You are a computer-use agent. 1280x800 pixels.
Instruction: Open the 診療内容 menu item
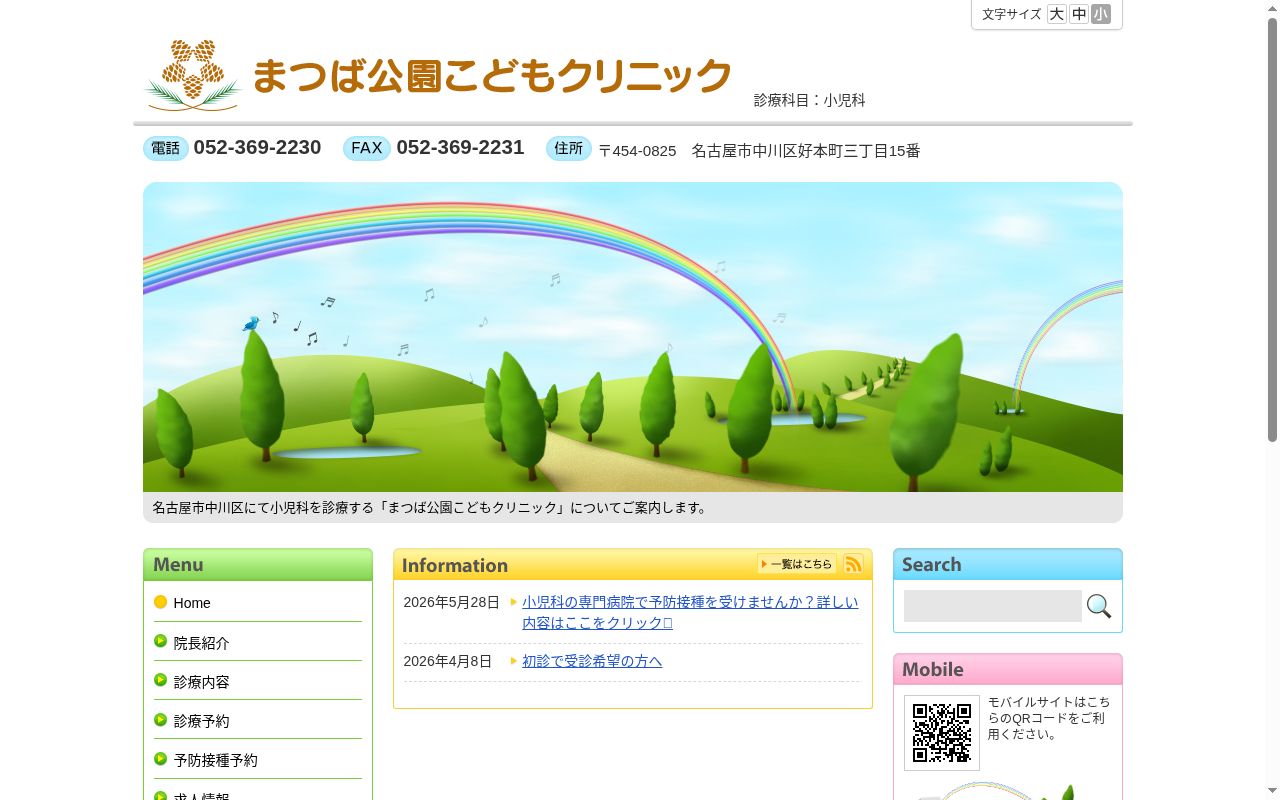click(x=258, y=682)
